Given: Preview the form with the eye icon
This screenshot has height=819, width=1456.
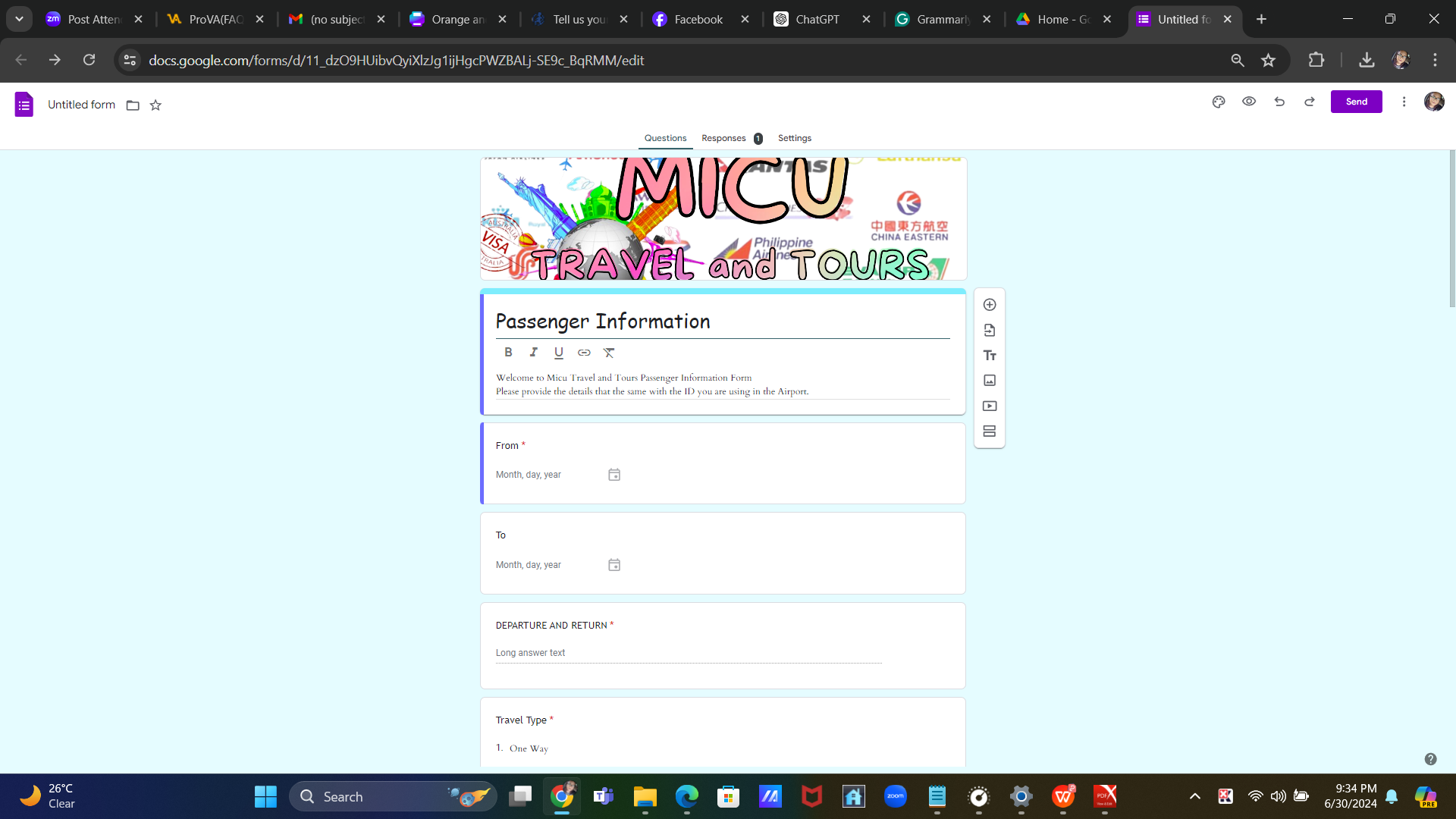Looking at the screenshot, I should (1249, 101).
